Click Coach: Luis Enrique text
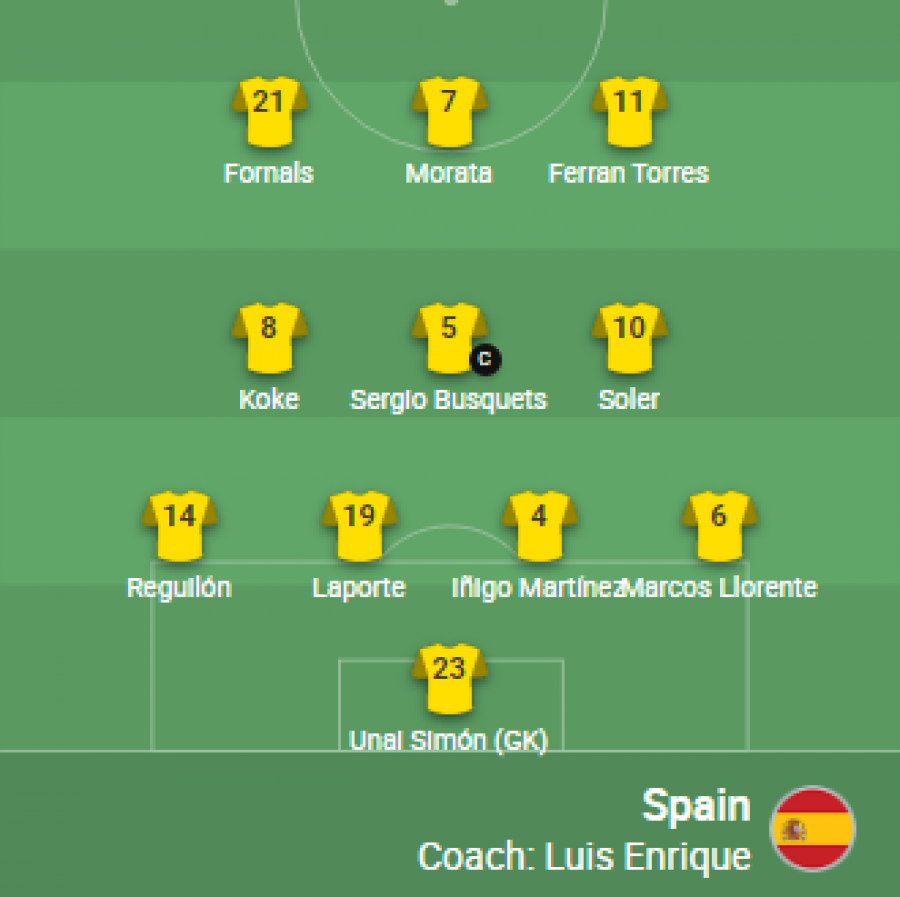Screen dimensions: 900x897 click(x=584, y=857)
